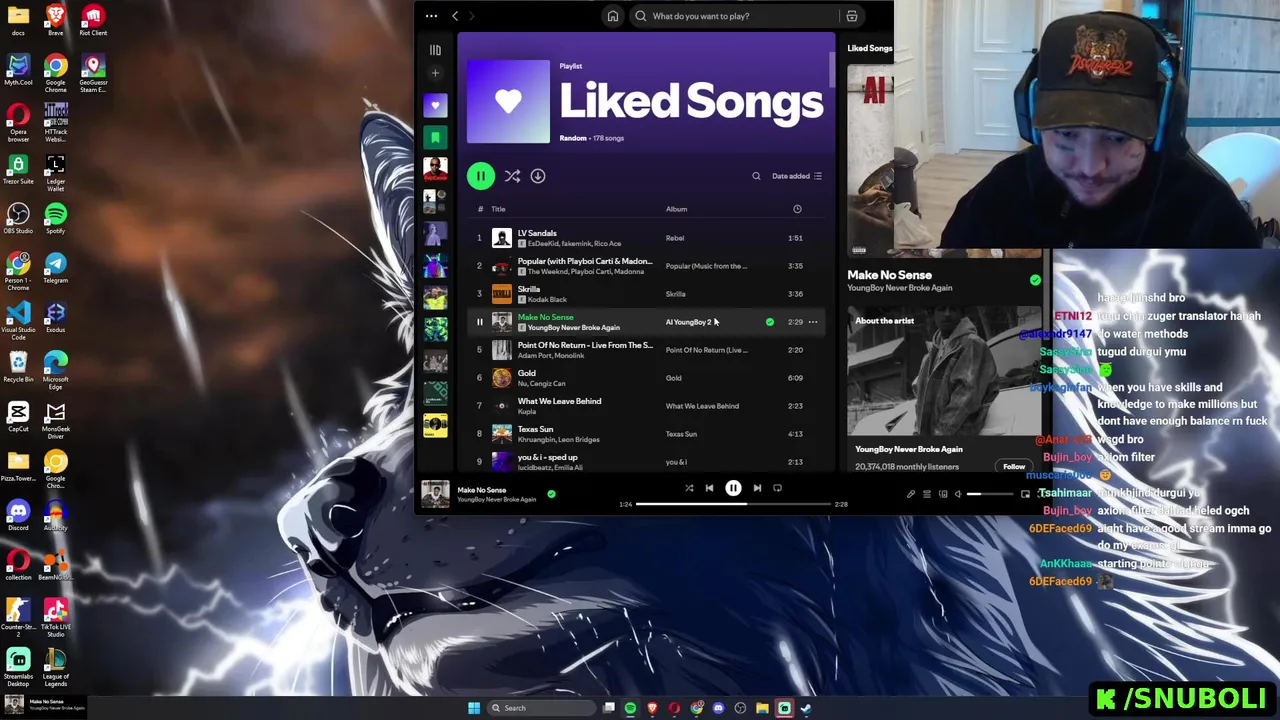
Task: Click the 'What do you want to play?' search box
Action: pos(735,16)
